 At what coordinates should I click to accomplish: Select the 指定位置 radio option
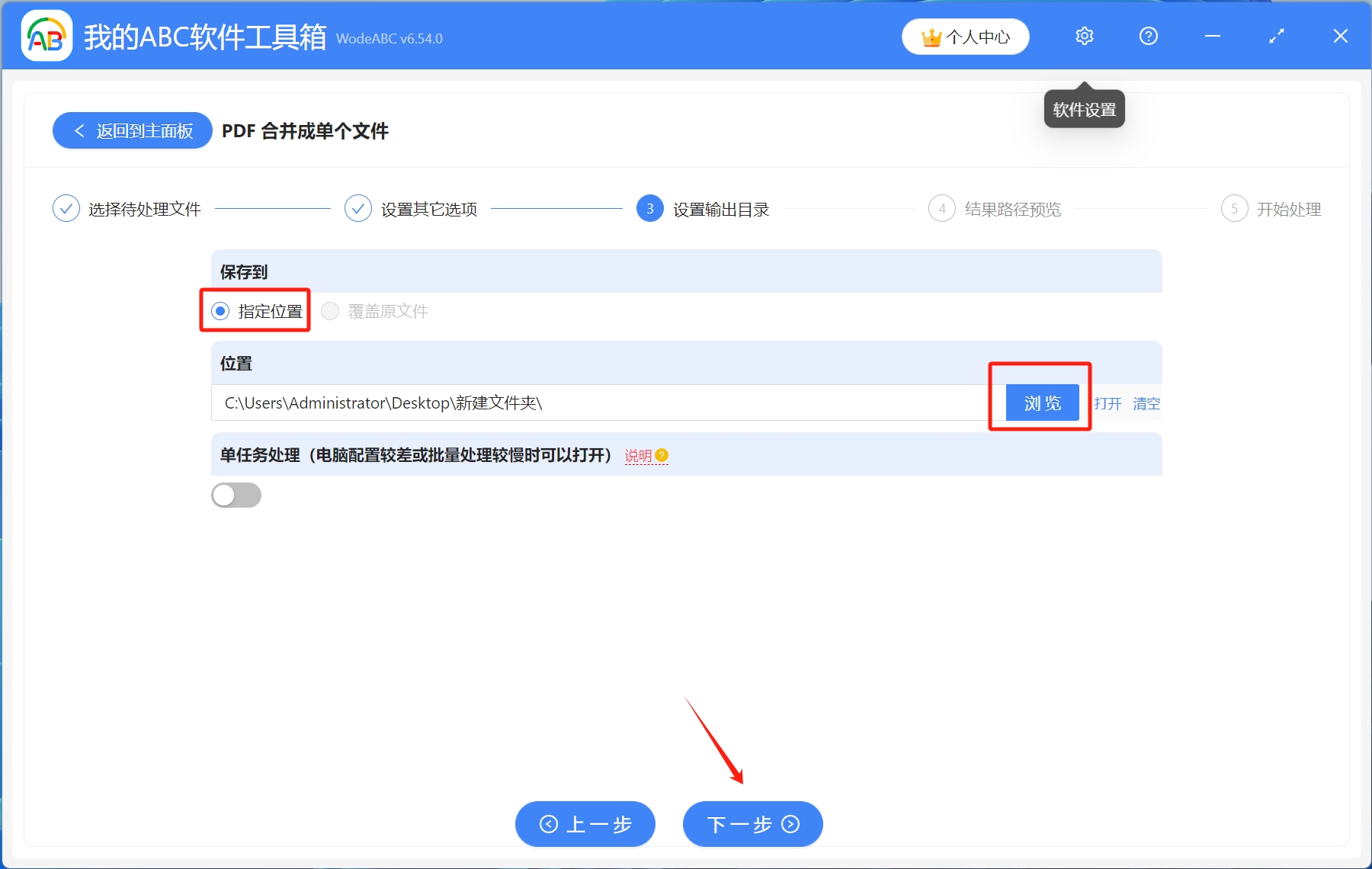pyautogui.click(x=220, y=310)
